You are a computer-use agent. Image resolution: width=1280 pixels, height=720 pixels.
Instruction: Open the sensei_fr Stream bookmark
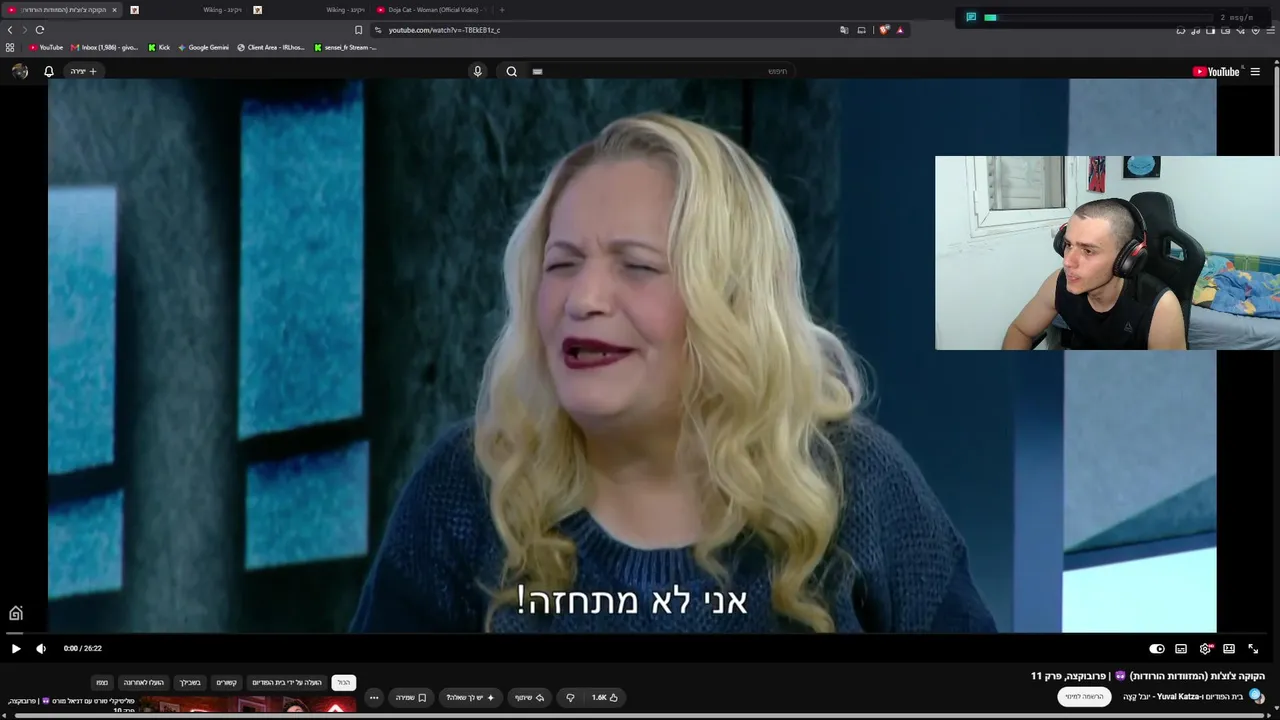(x=345, y=47)
